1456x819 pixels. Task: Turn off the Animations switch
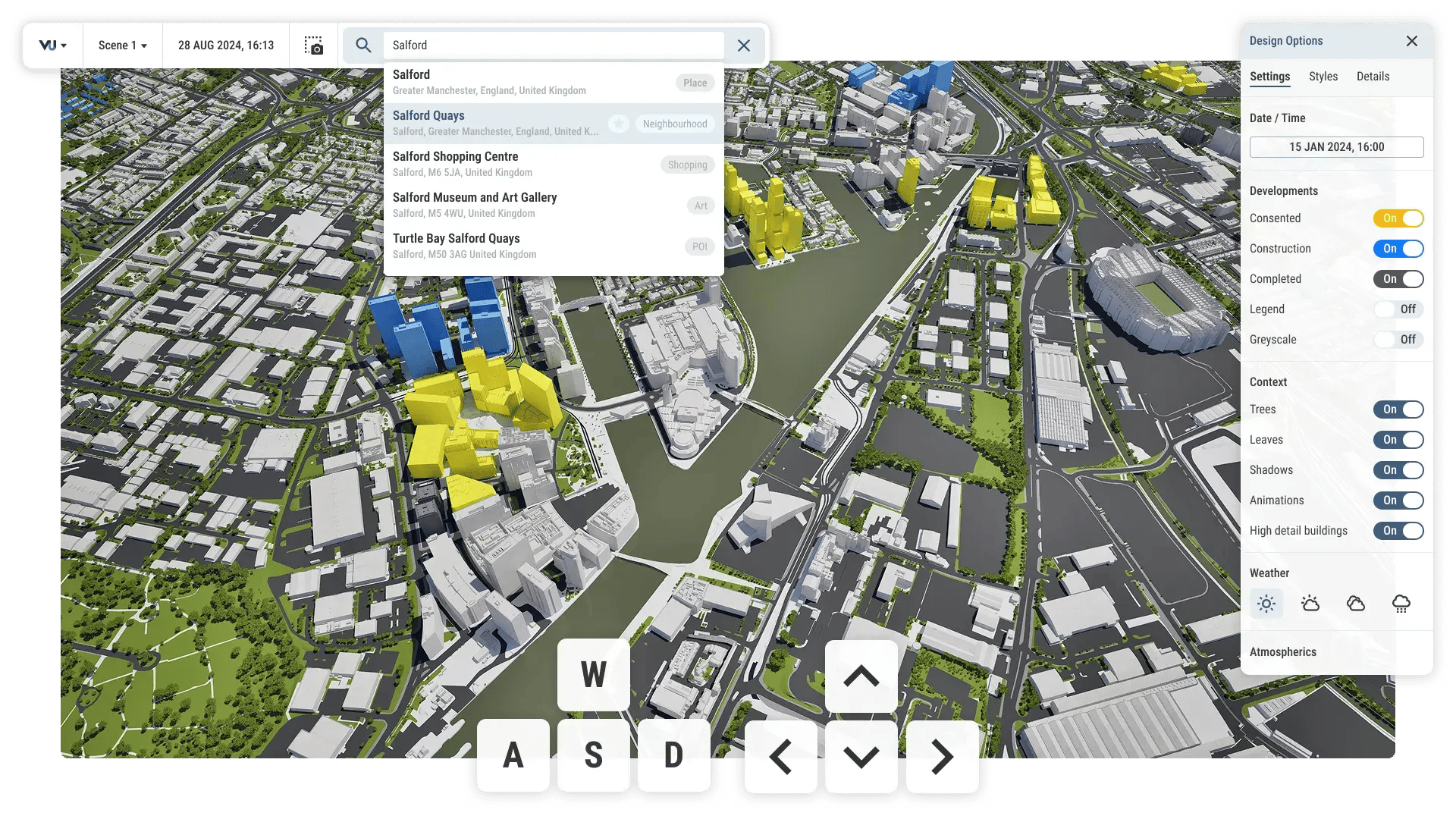tap(1398, 500)
